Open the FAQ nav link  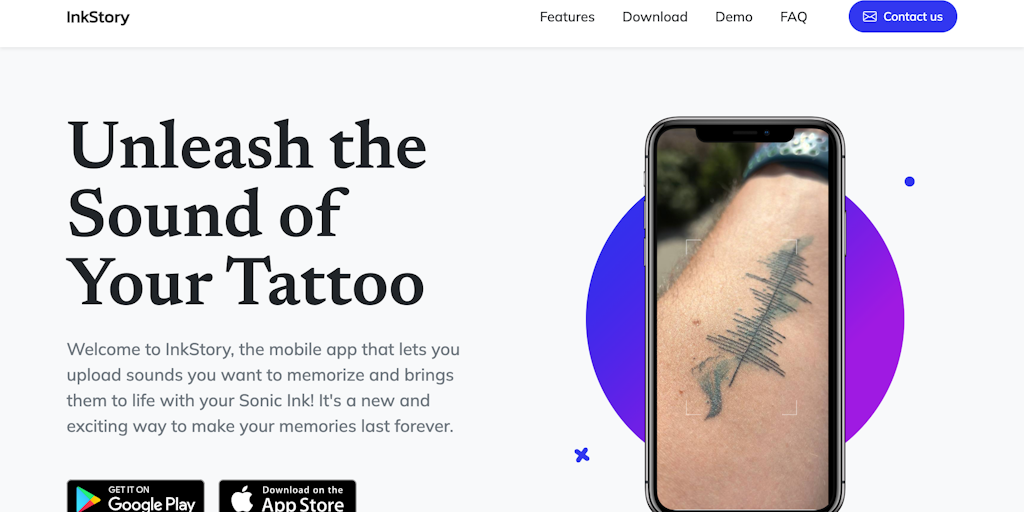click(x=793, y=17)
